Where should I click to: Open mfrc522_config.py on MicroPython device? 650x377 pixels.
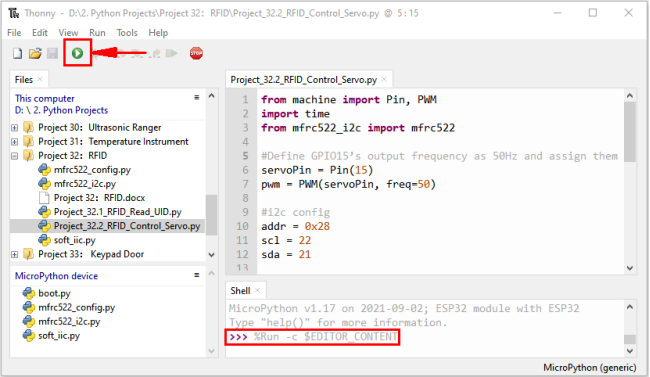point(77,307)
